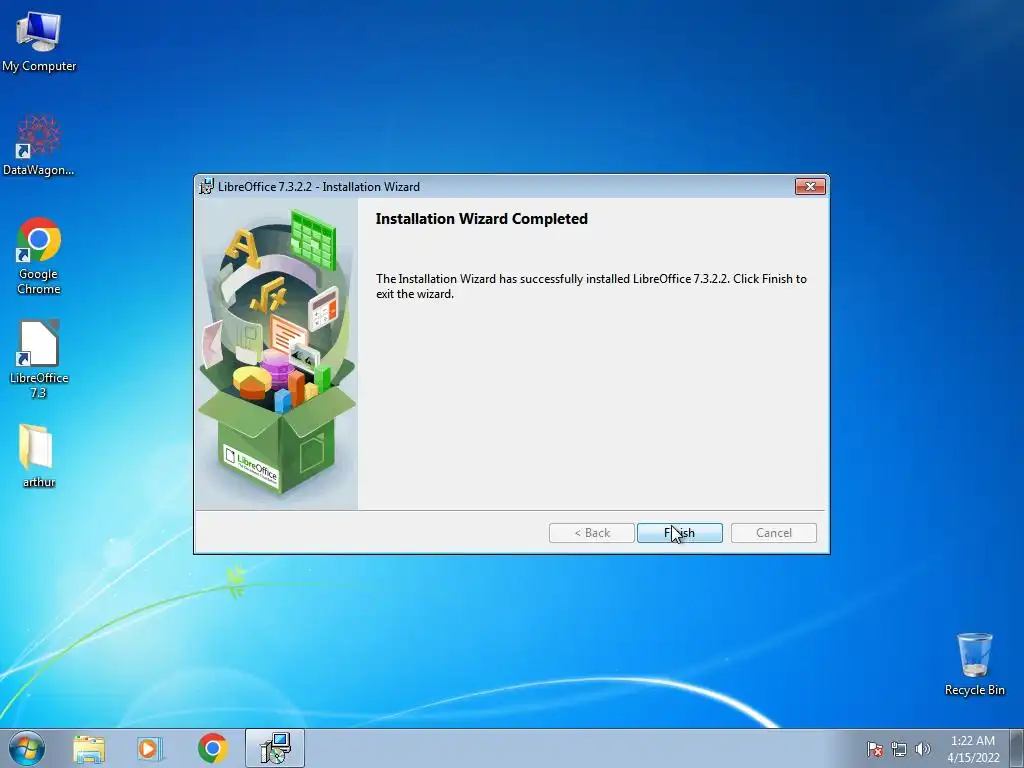
Task: Open the Action Center flag in the tray
Action: [x=874, y=749]
